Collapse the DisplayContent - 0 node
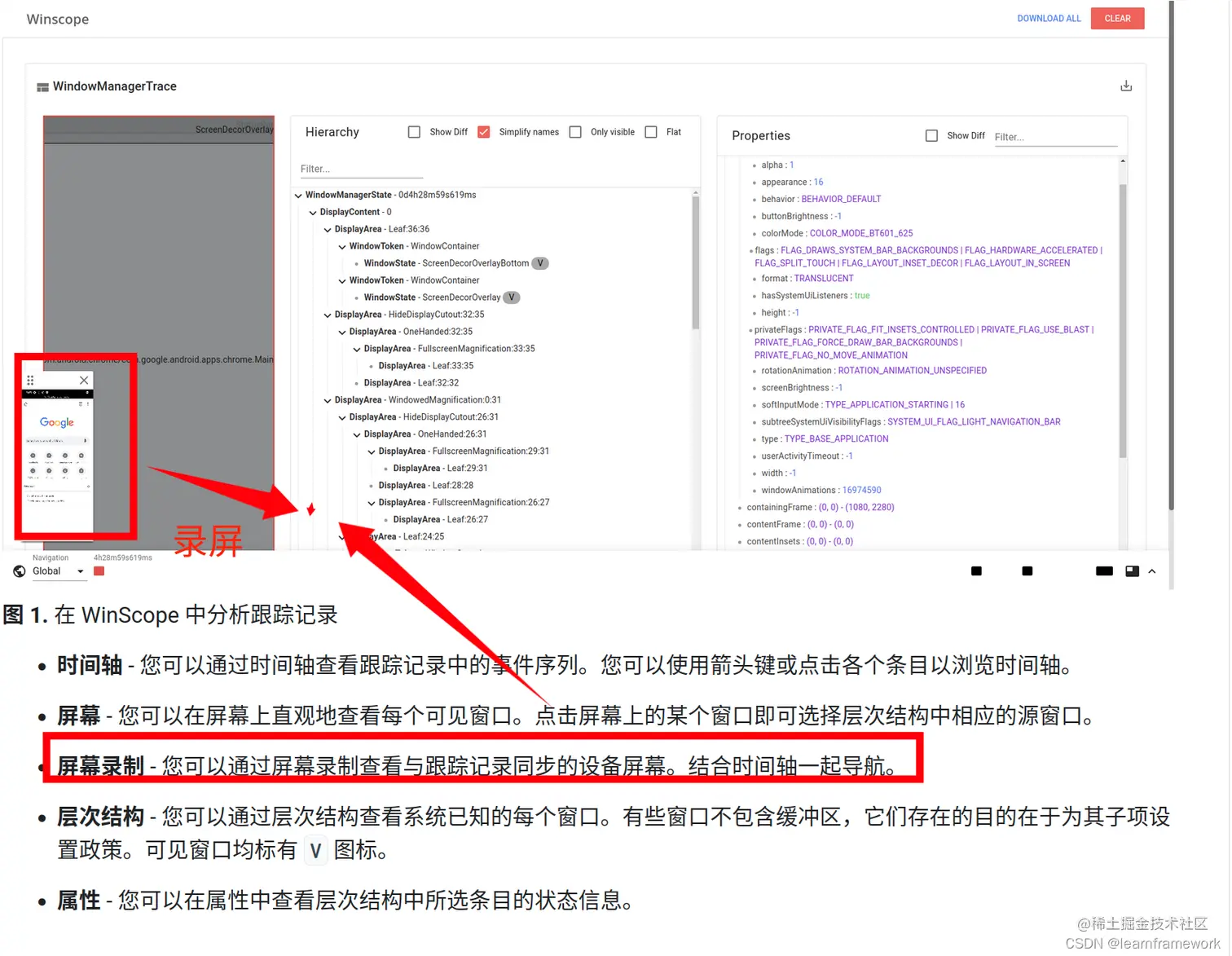This screenshot has height=956, width=1232. click(x=312, y=212)
